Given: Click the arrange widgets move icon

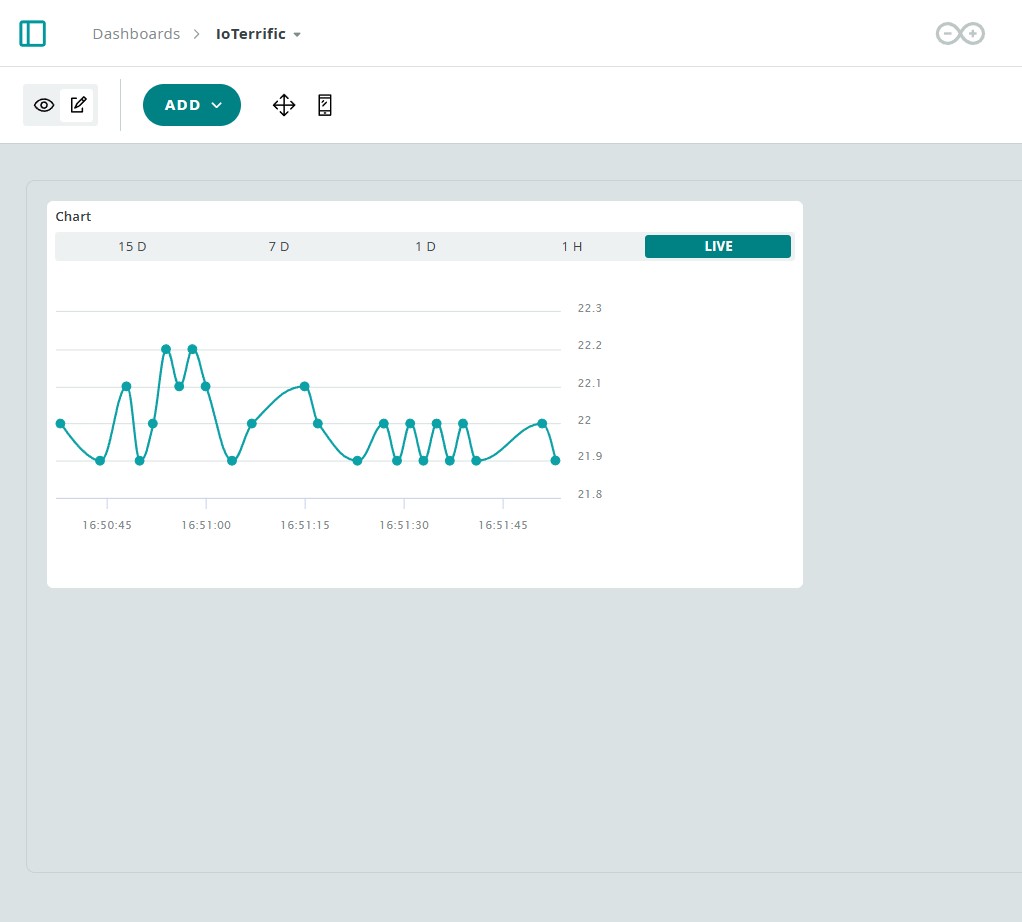Looking at the screenshot, I should tap(284, 105).
